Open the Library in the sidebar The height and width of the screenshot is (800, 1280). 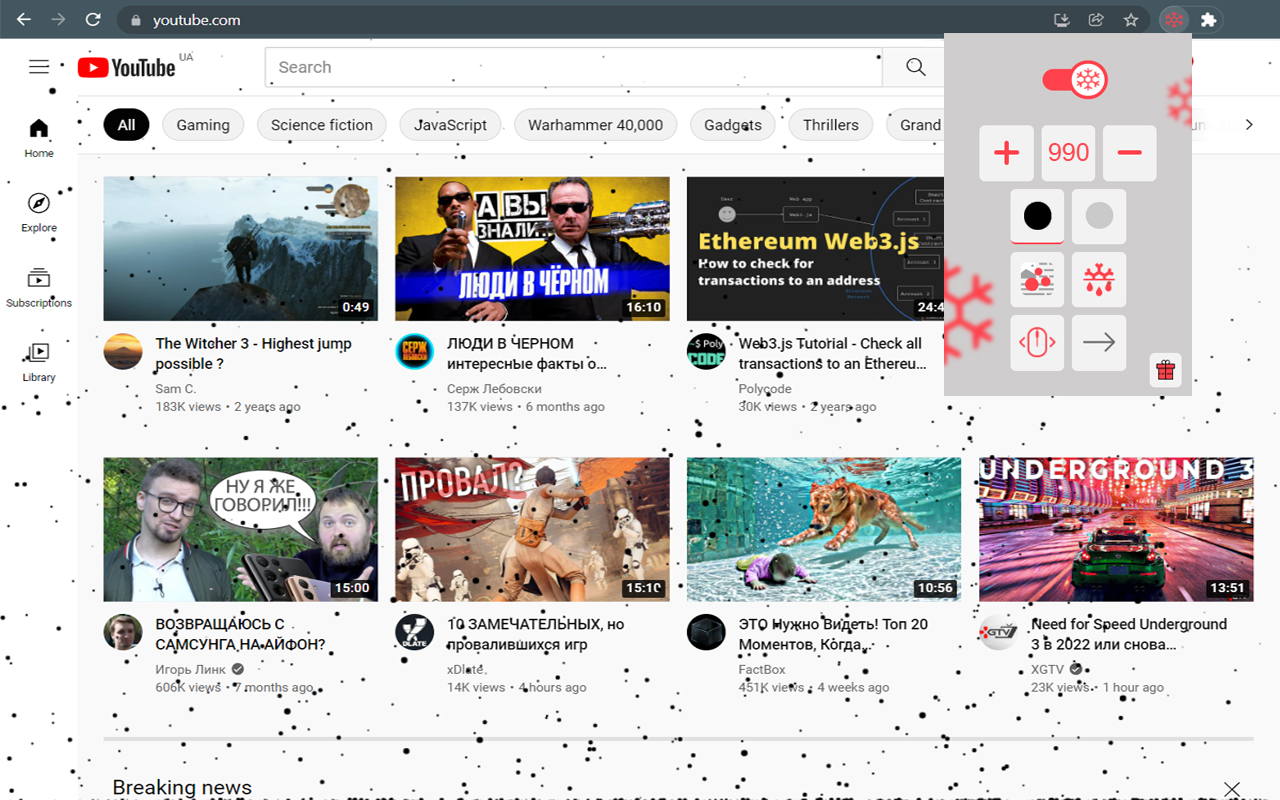(39, 361)
